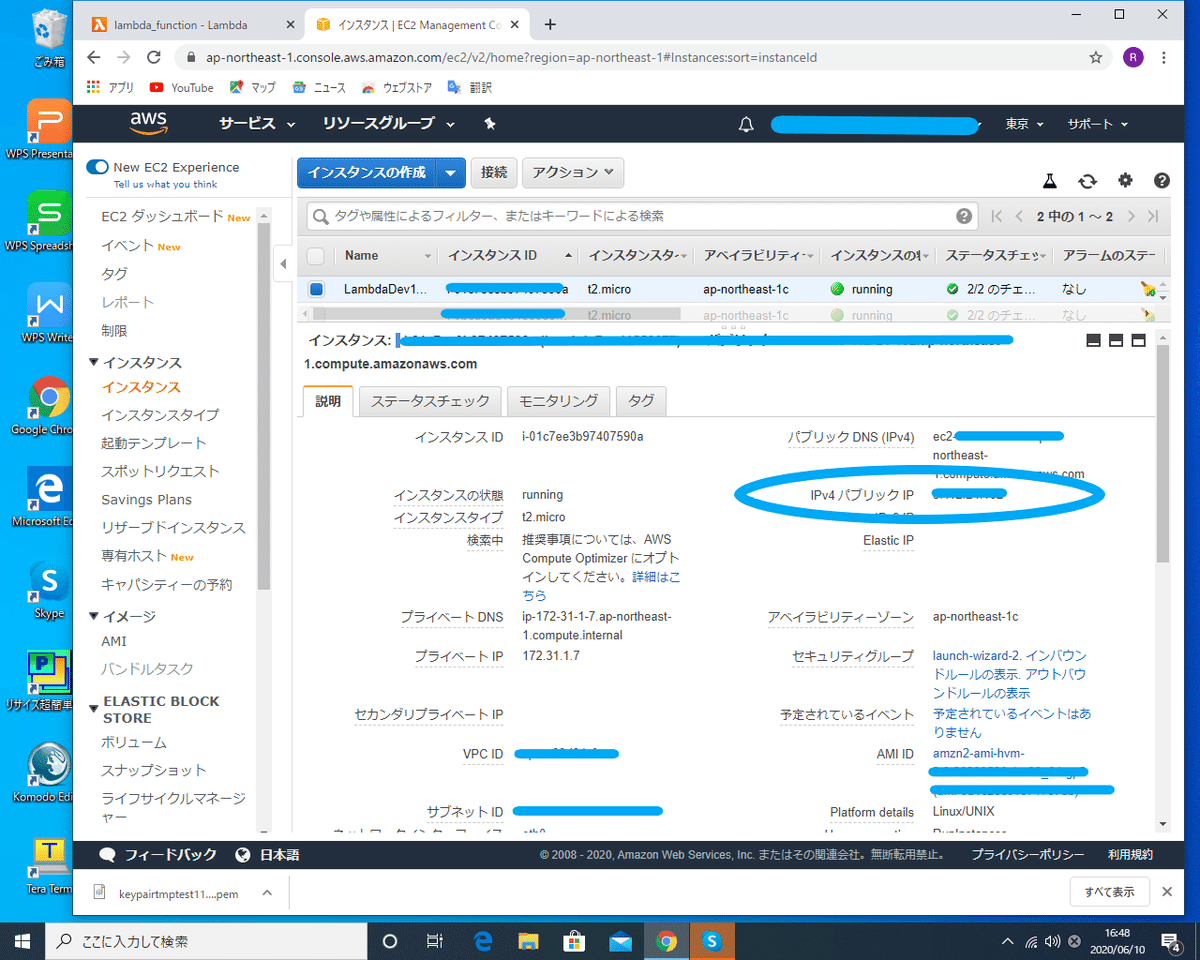Refresh the instances list

click(1087, 180)
